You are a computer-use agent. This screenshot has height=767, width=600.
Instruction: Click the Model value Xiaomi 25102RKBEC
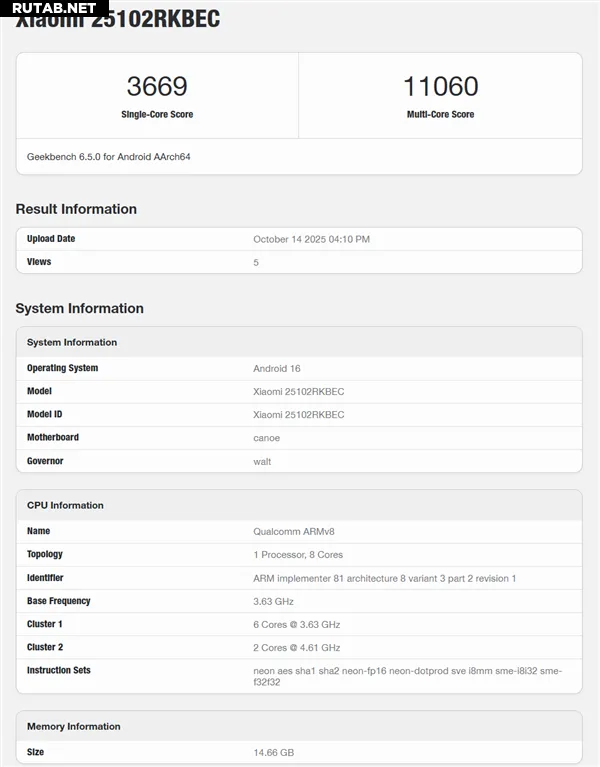pos(298,391)
